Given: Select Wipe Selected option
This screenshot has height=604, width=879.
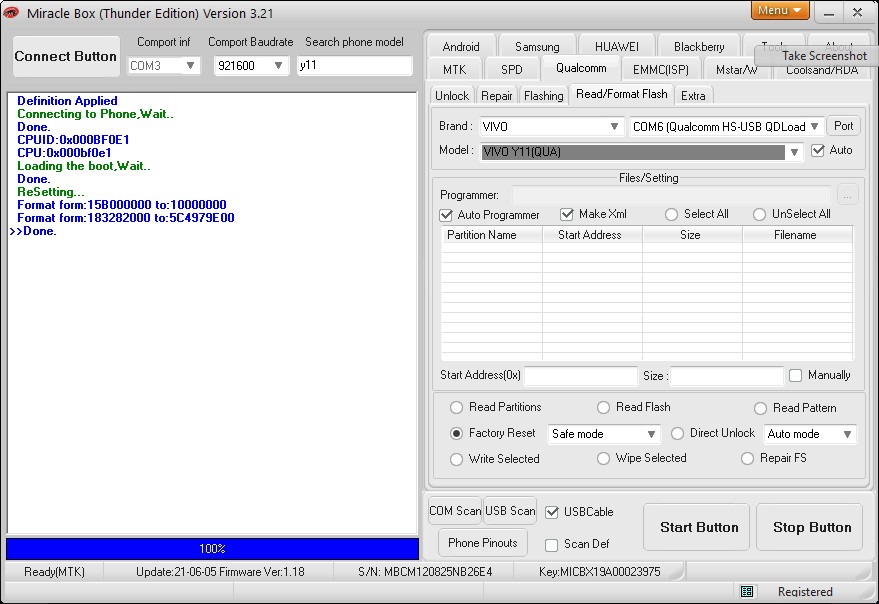Looking at the screenshot, I should pos(603,459).
